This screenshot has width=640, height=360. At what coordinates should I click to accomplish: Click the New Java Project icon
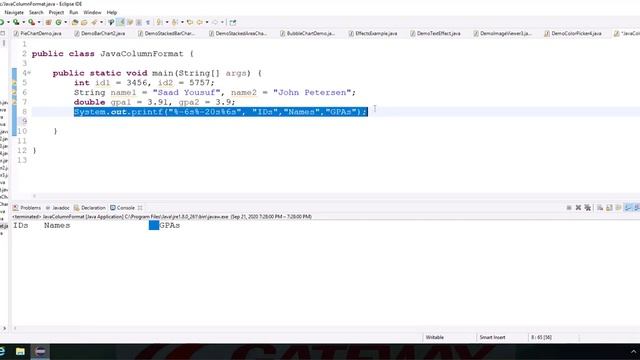pyautogui.click(x=48, y=22)
